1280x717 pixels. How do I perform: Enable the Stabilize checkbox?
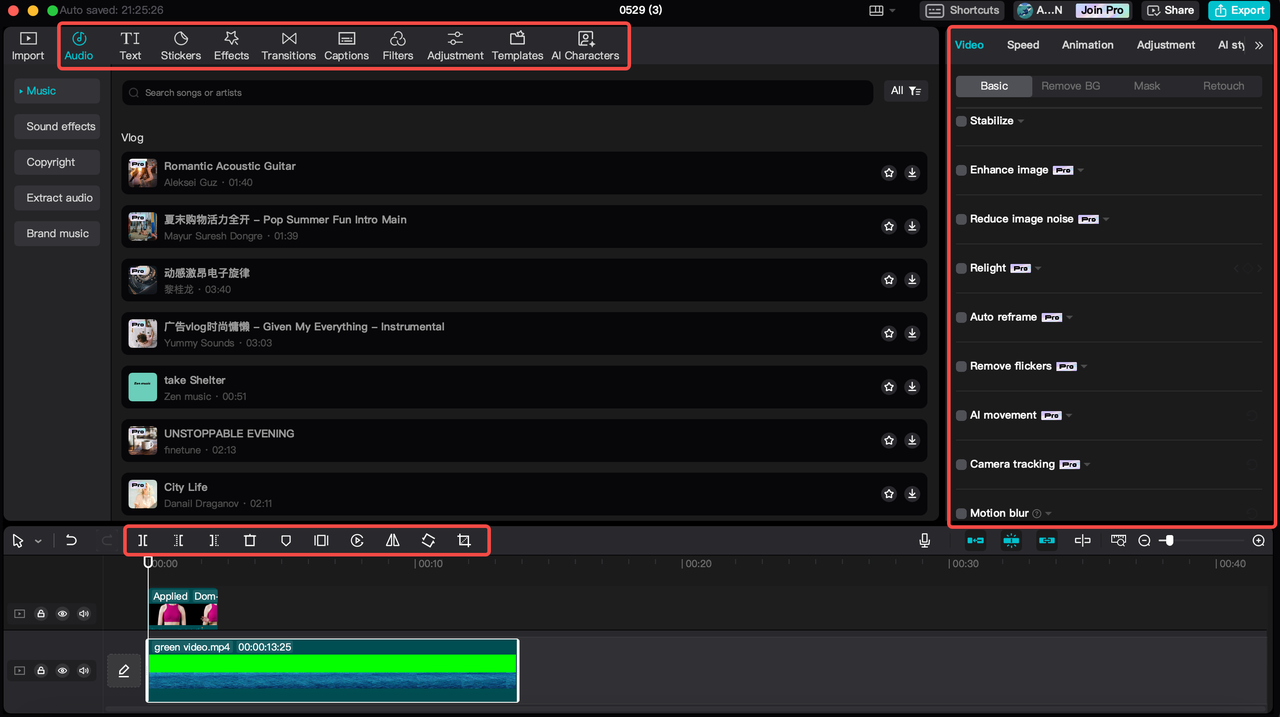click(x=961, y=121)
